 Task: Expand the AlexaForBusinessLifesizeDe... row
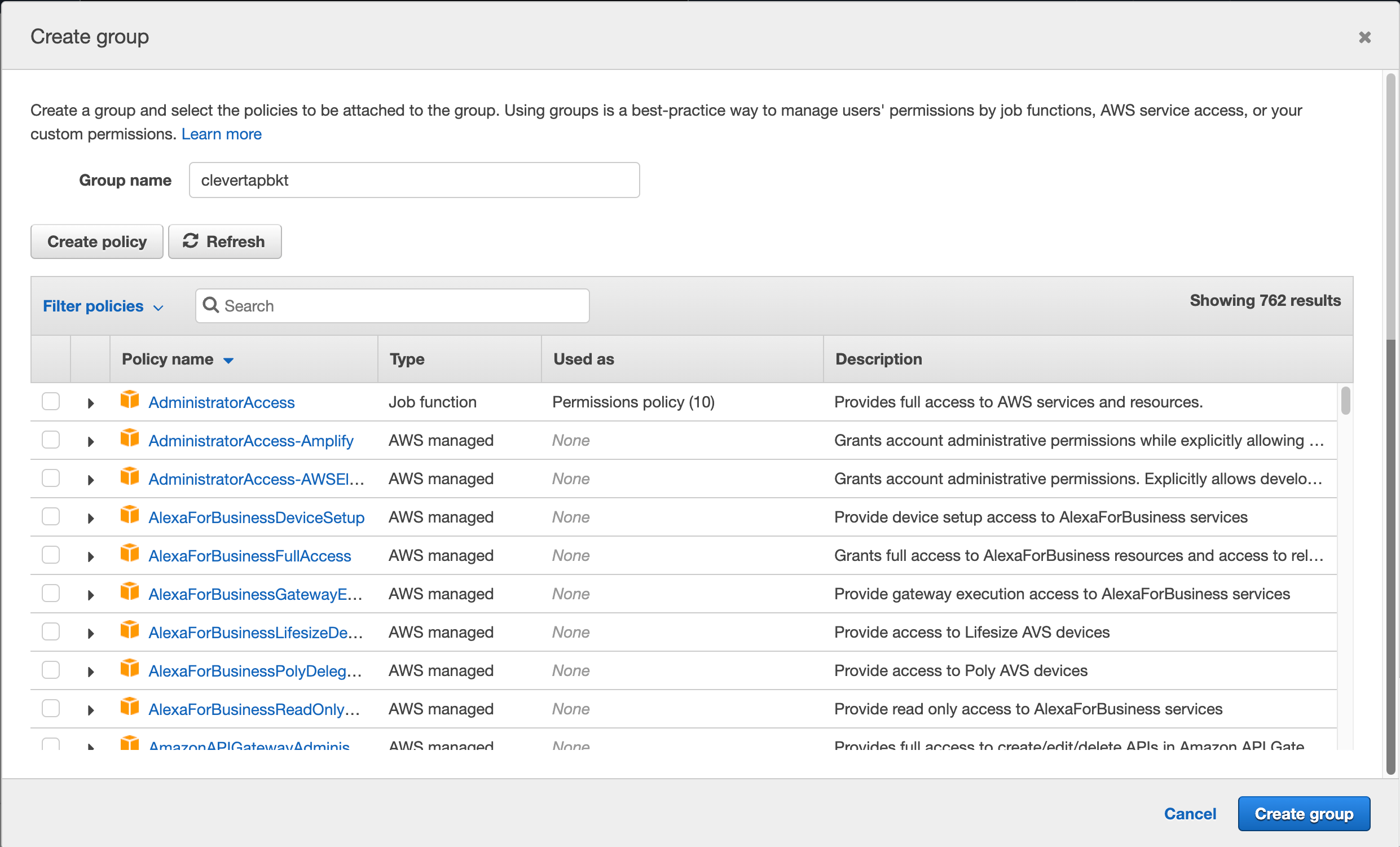click(90, 634)
